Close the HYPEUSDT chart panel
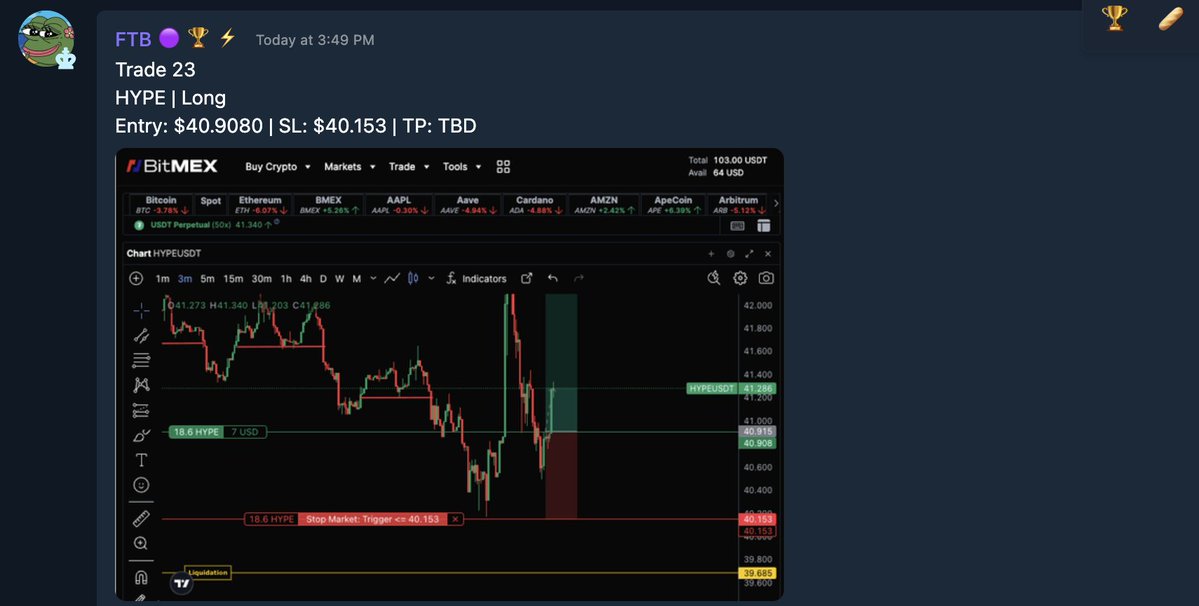The image size is (1199, 606). point(768,254)
